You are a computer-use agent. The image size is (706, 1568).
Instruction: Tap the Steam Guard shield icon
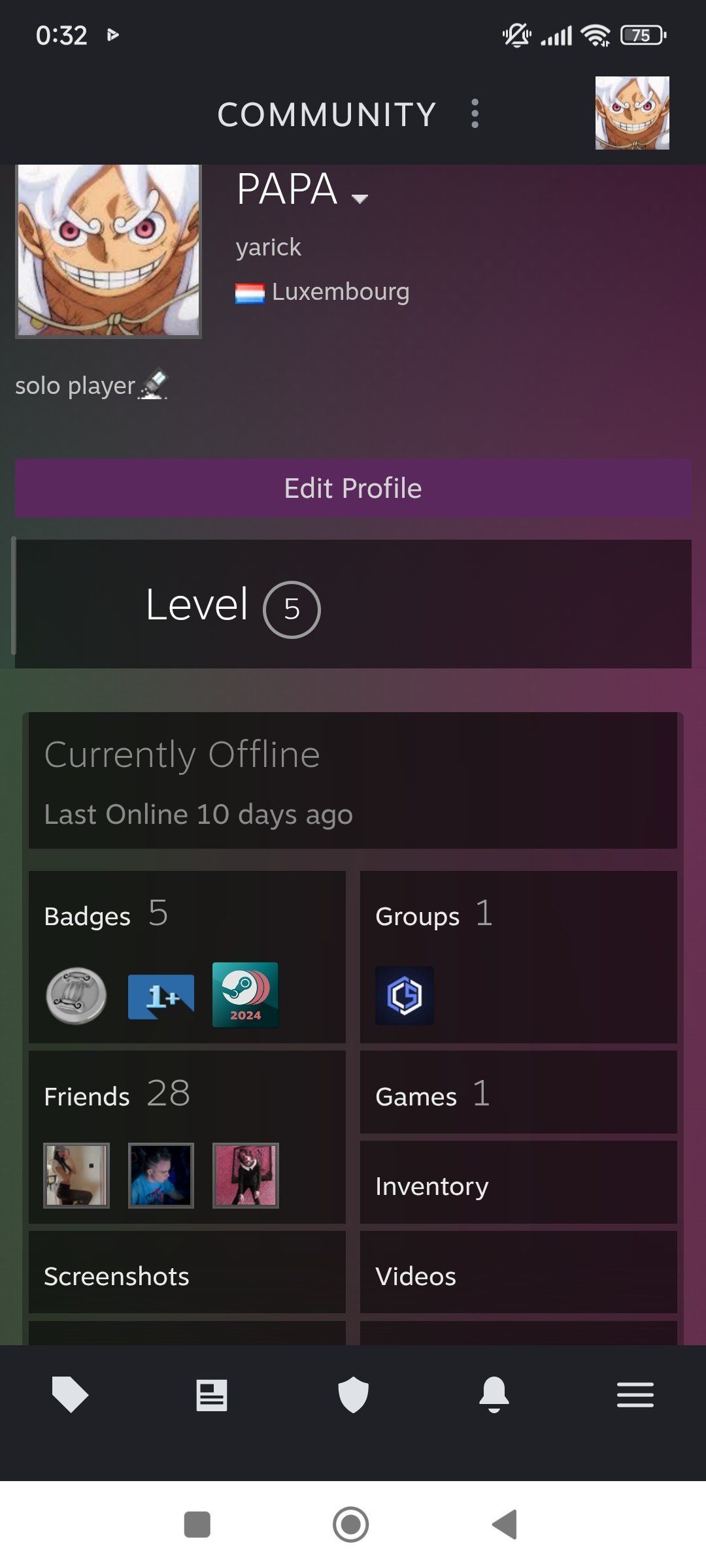tap(353, 1395)
